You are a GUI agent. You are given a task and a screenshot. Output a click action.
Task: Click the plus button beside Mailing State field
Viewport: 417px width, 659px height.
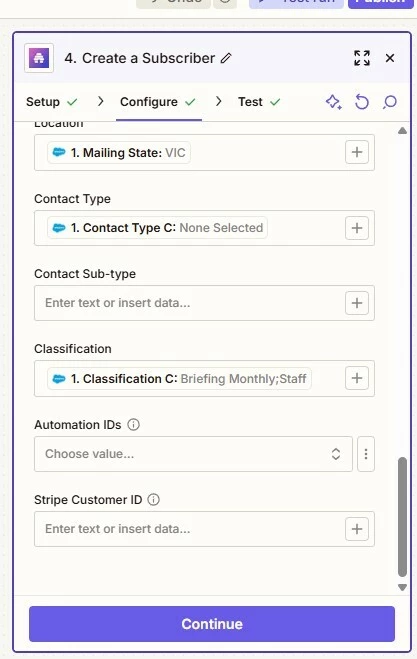(357, 152)
